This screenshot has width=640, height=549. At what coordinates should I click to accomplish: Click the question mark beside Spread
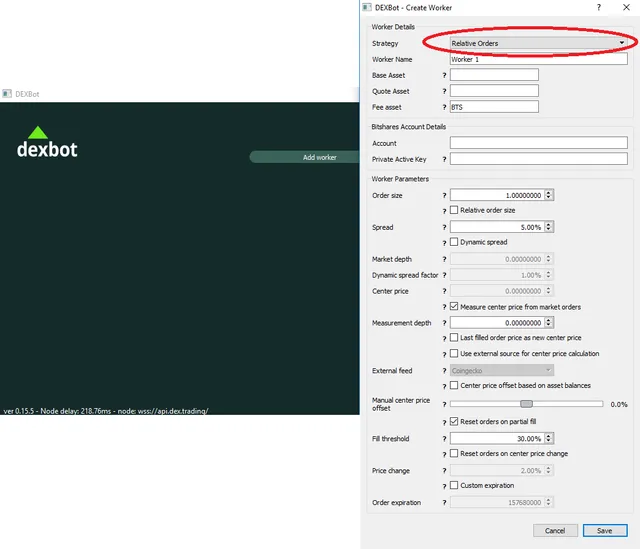[444, 227]
